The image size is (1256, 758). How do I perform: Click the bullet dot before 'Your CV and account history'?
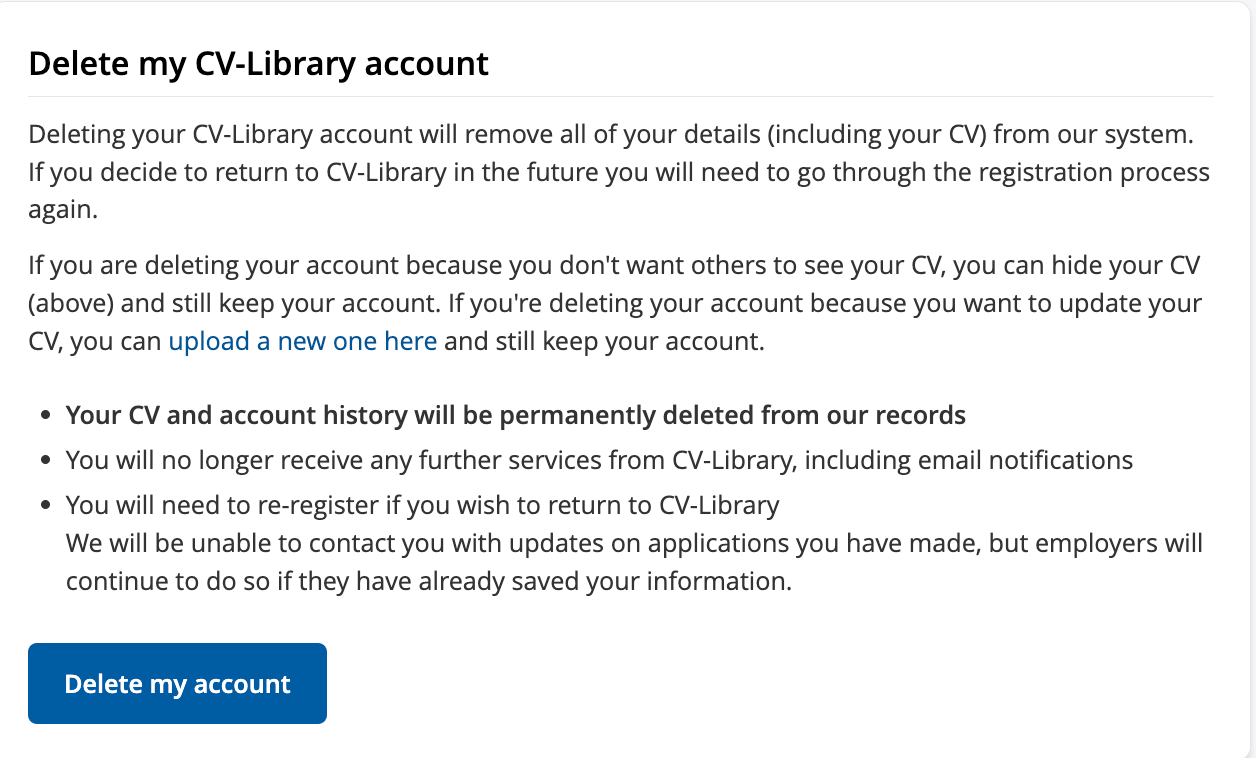pos(45,416)
